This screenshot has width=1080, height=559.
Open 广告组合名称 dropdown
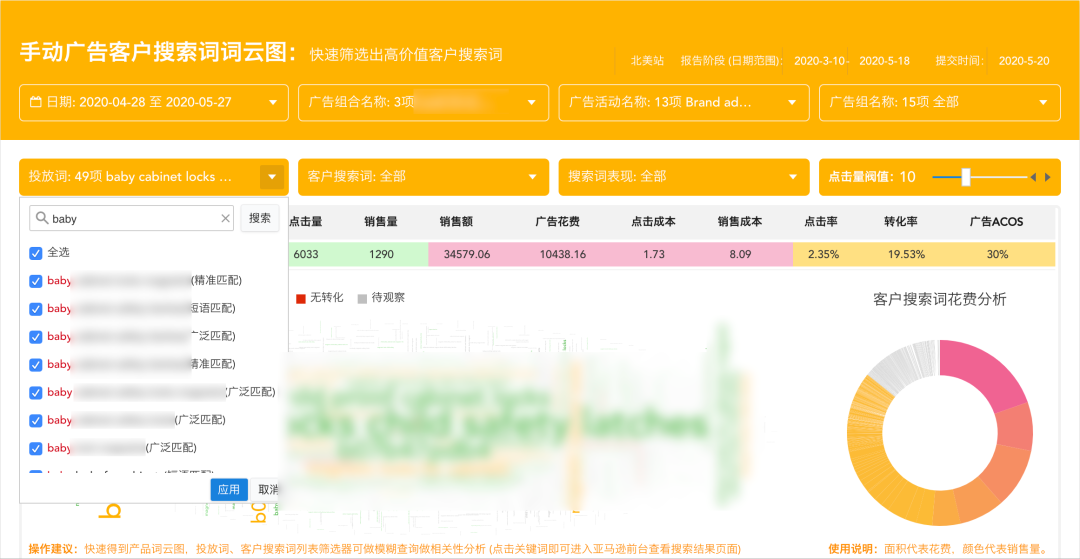pyautogui.click(x=423, y=103)
